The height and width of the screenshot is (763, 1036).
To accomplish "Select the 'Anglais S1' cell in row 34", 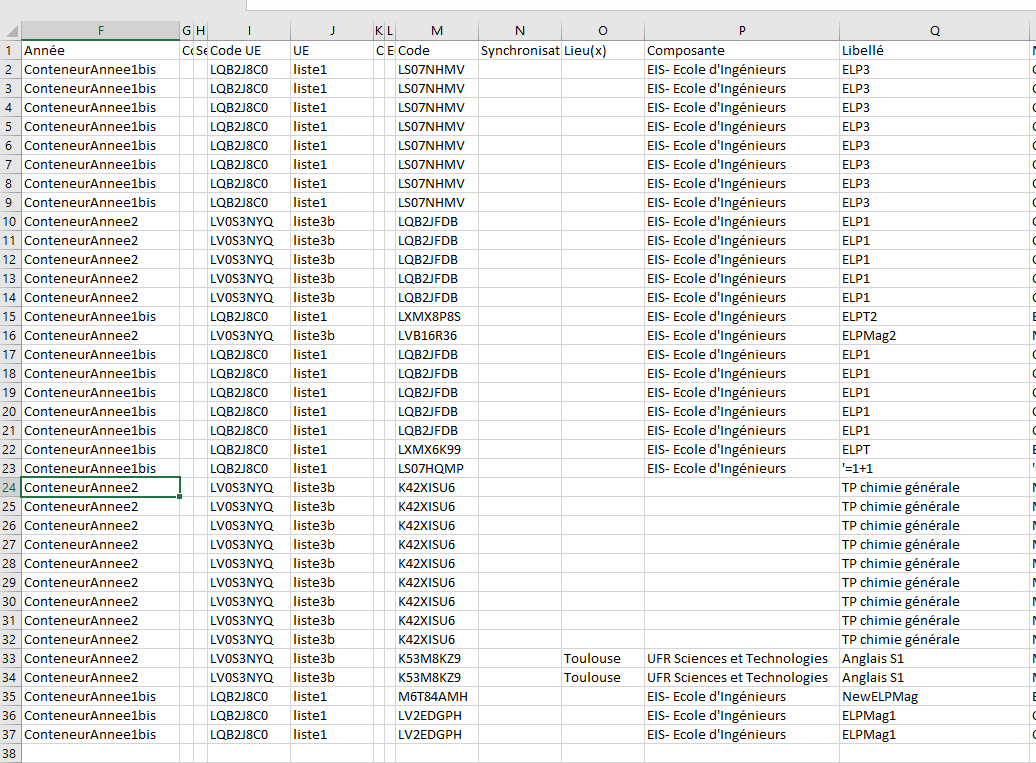I will click(x=934, y=677).
